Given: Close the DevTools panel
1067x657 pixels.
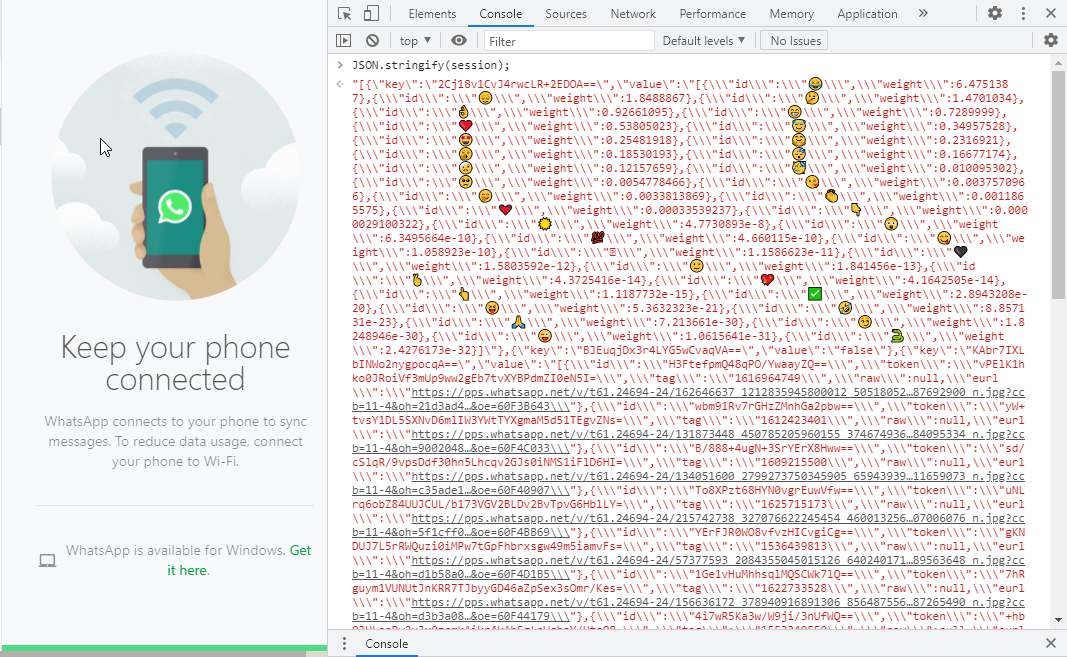Looking at the screenshot, I should click(1051, 13).
